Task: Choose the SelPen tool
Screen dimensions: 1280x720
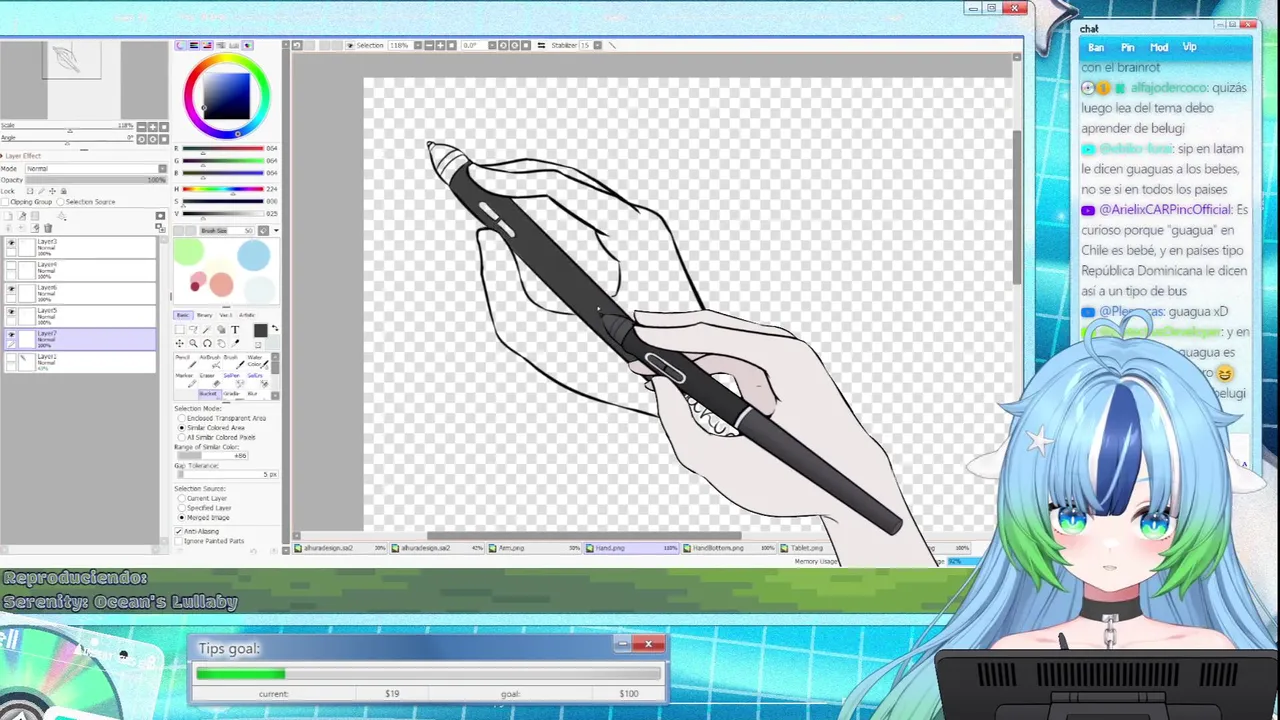Action: (234, 381)
